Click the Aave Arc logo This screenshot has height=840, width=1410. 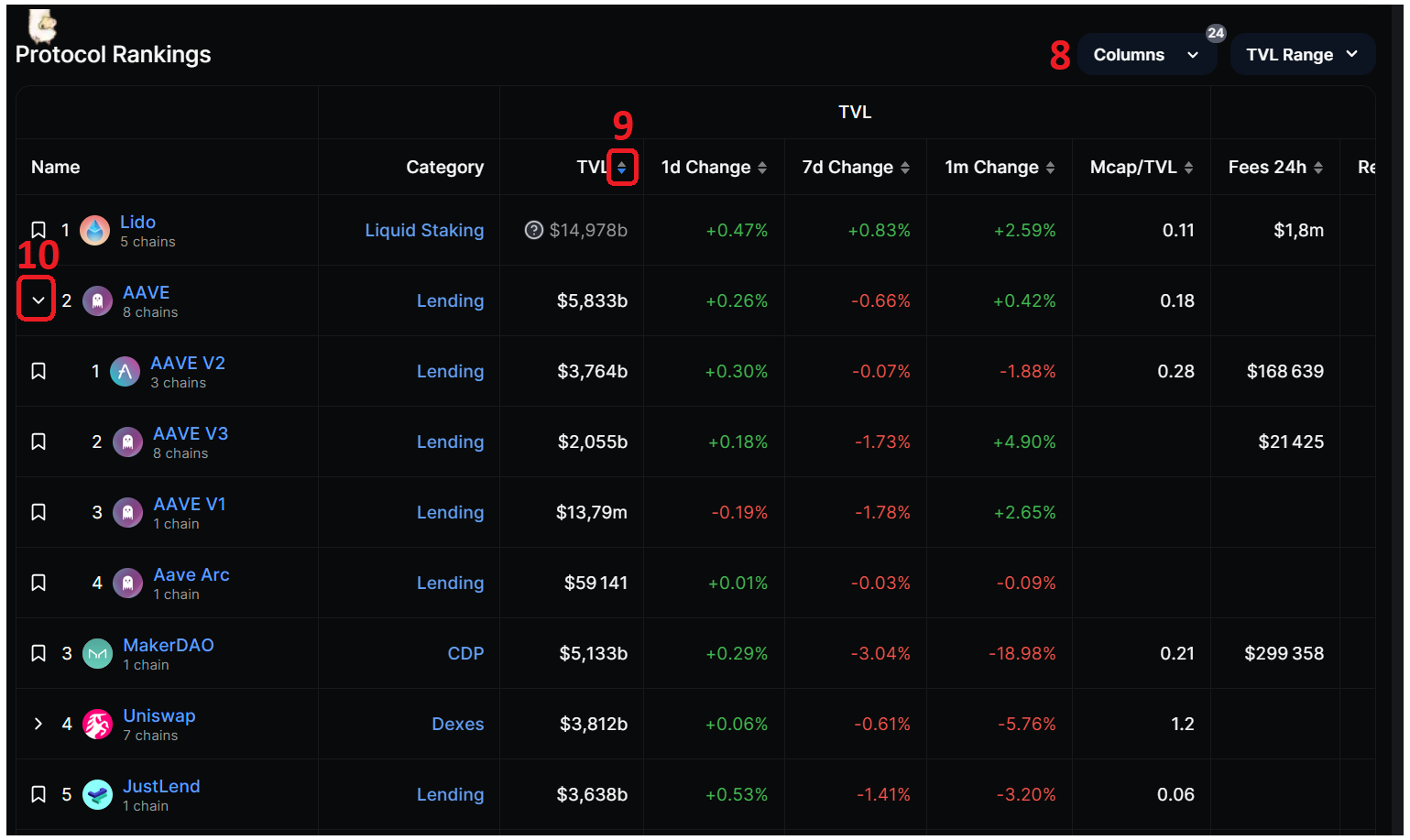point(127,583)
